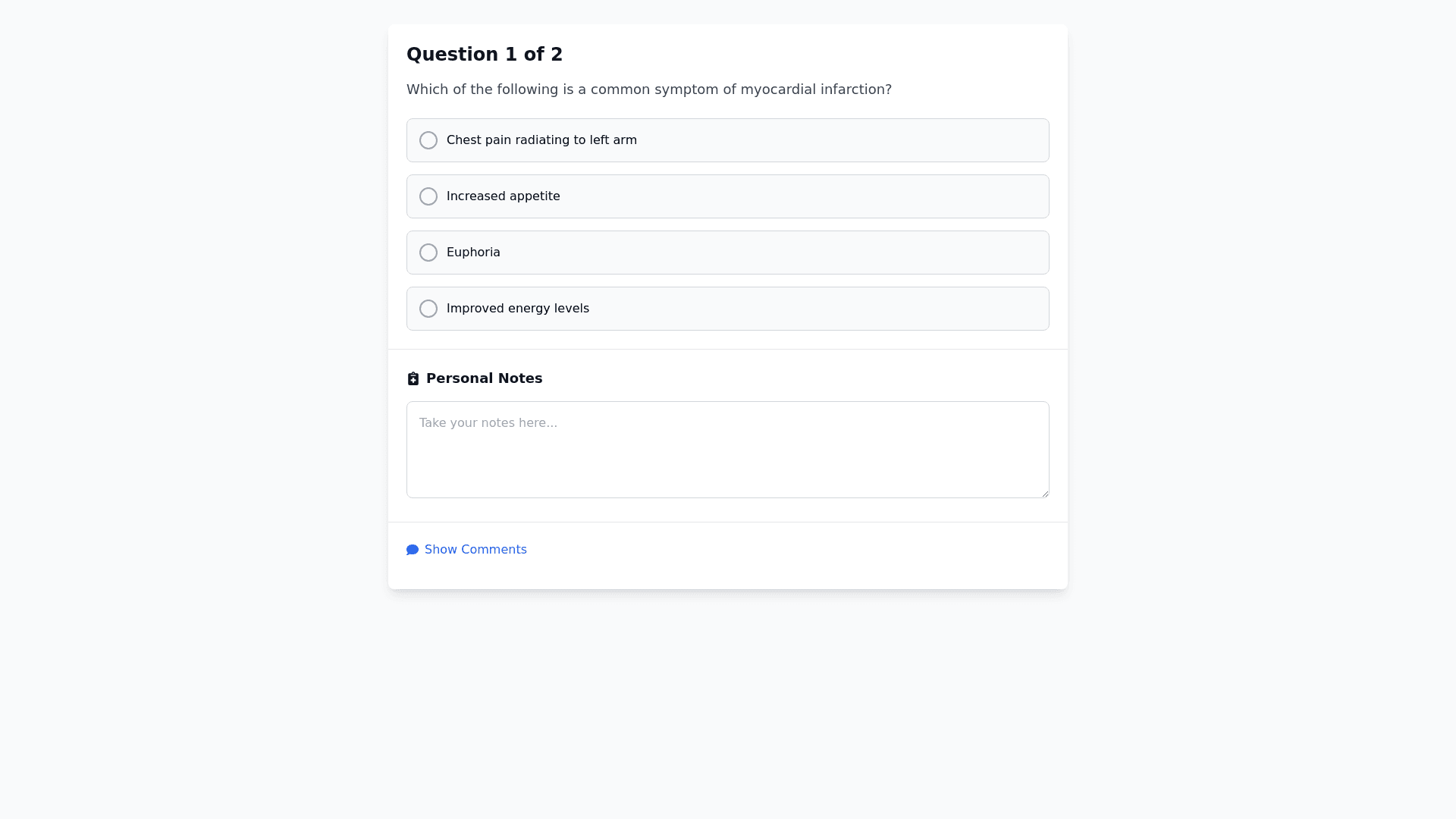
Task: Click the 'Euphoria' answer label
Action: pos(473,253)
